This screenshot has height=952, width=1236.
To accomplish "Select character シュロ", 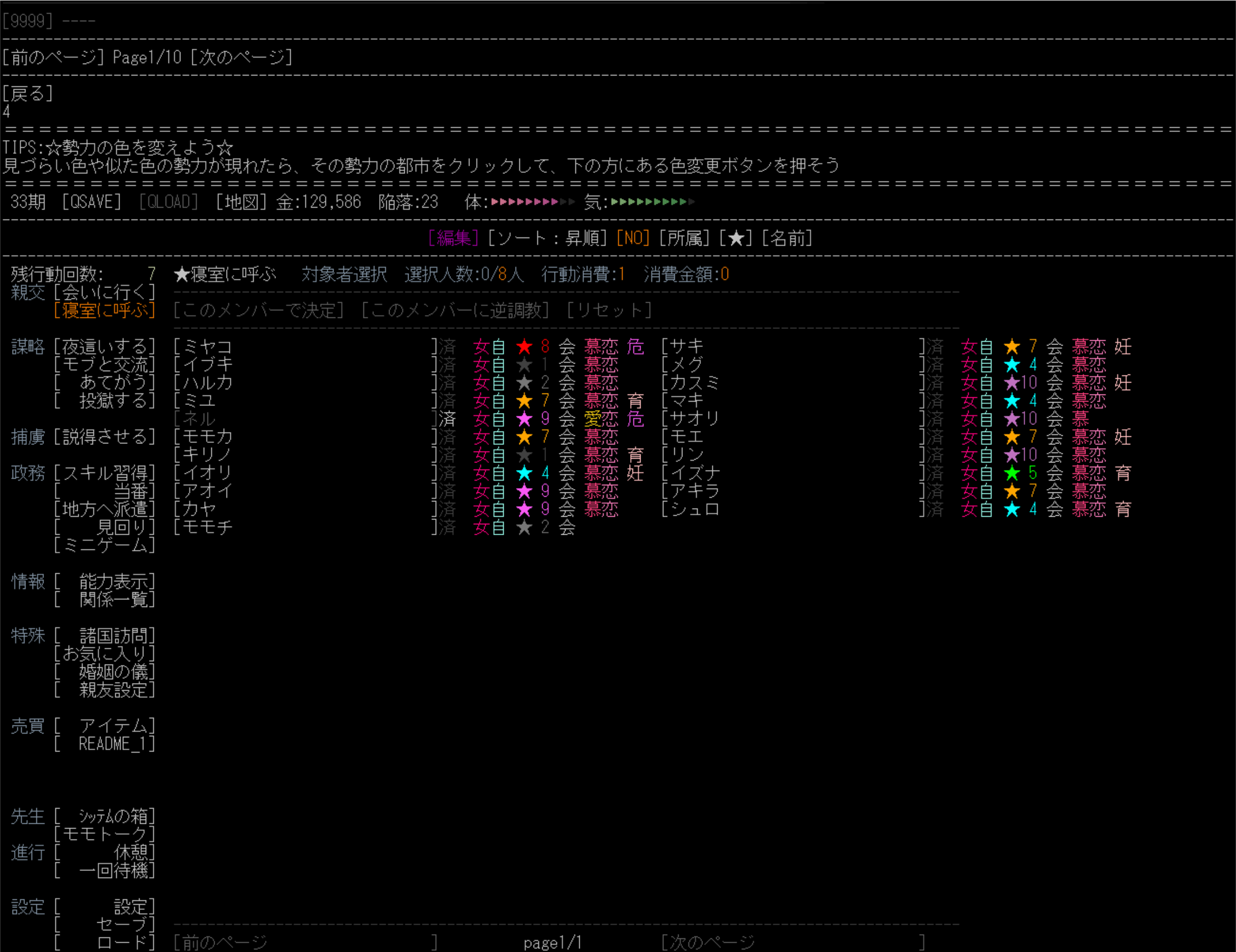I will 793,509.
